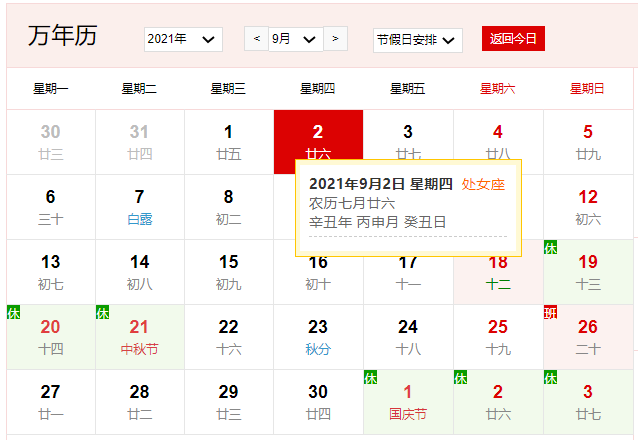Select October 1 国庆节
This screenshot has width=638, height=440.
408,402
